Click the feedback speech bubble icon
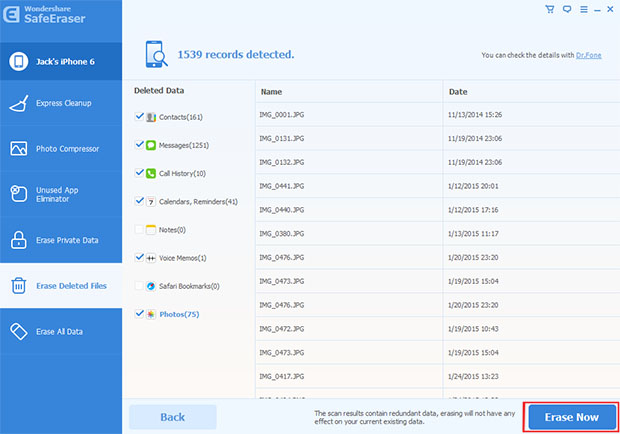Screen dimensions: 620x434 (x=566, y=9)
